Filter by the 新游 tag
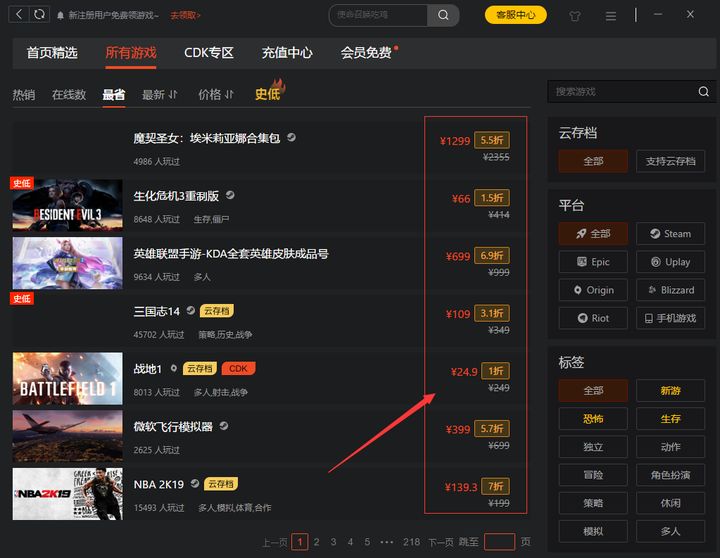Viewport: 720px width, 558px height. 670,391
